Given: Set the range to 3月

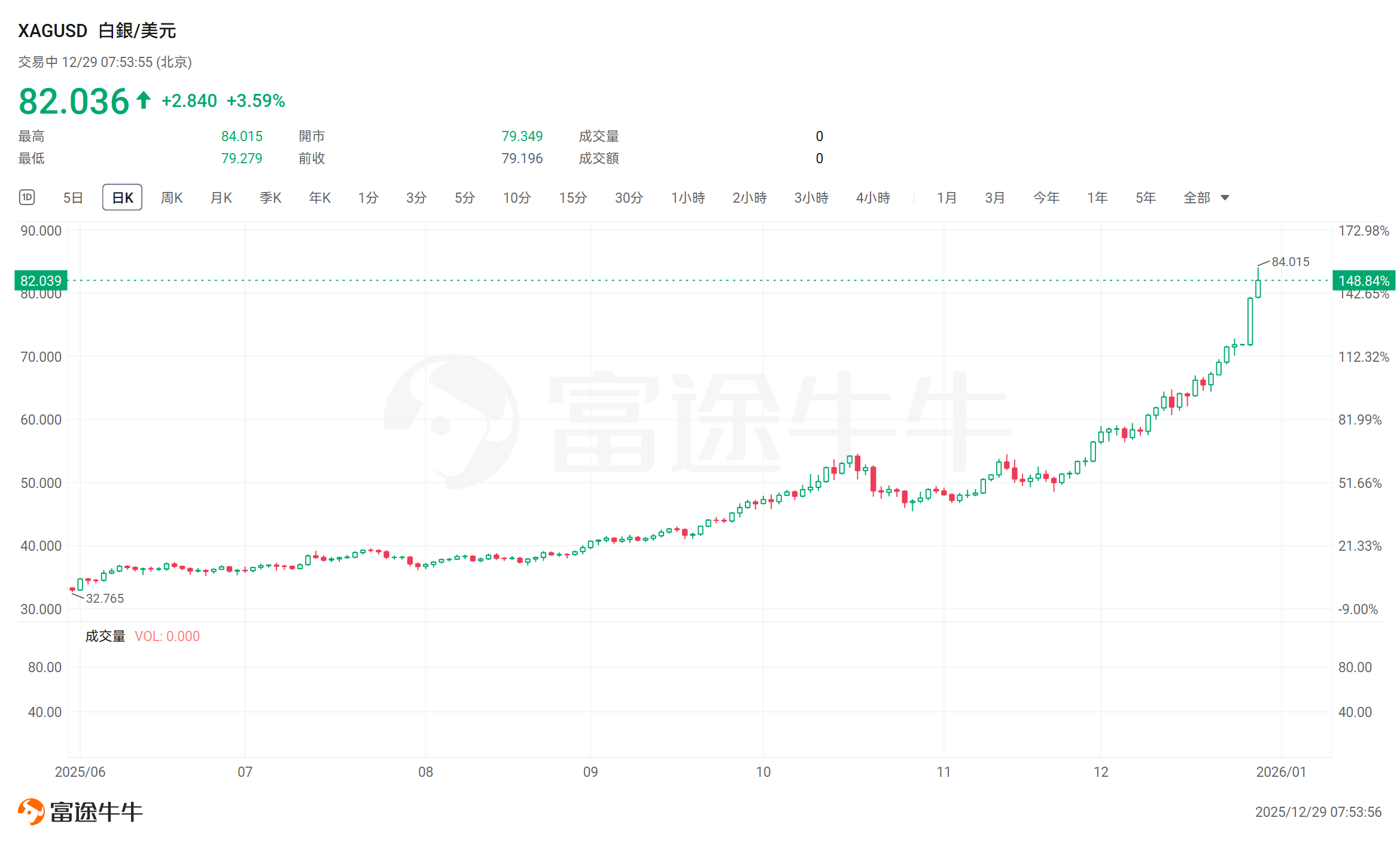Looking at the screenshot, I should click(994, 197).
